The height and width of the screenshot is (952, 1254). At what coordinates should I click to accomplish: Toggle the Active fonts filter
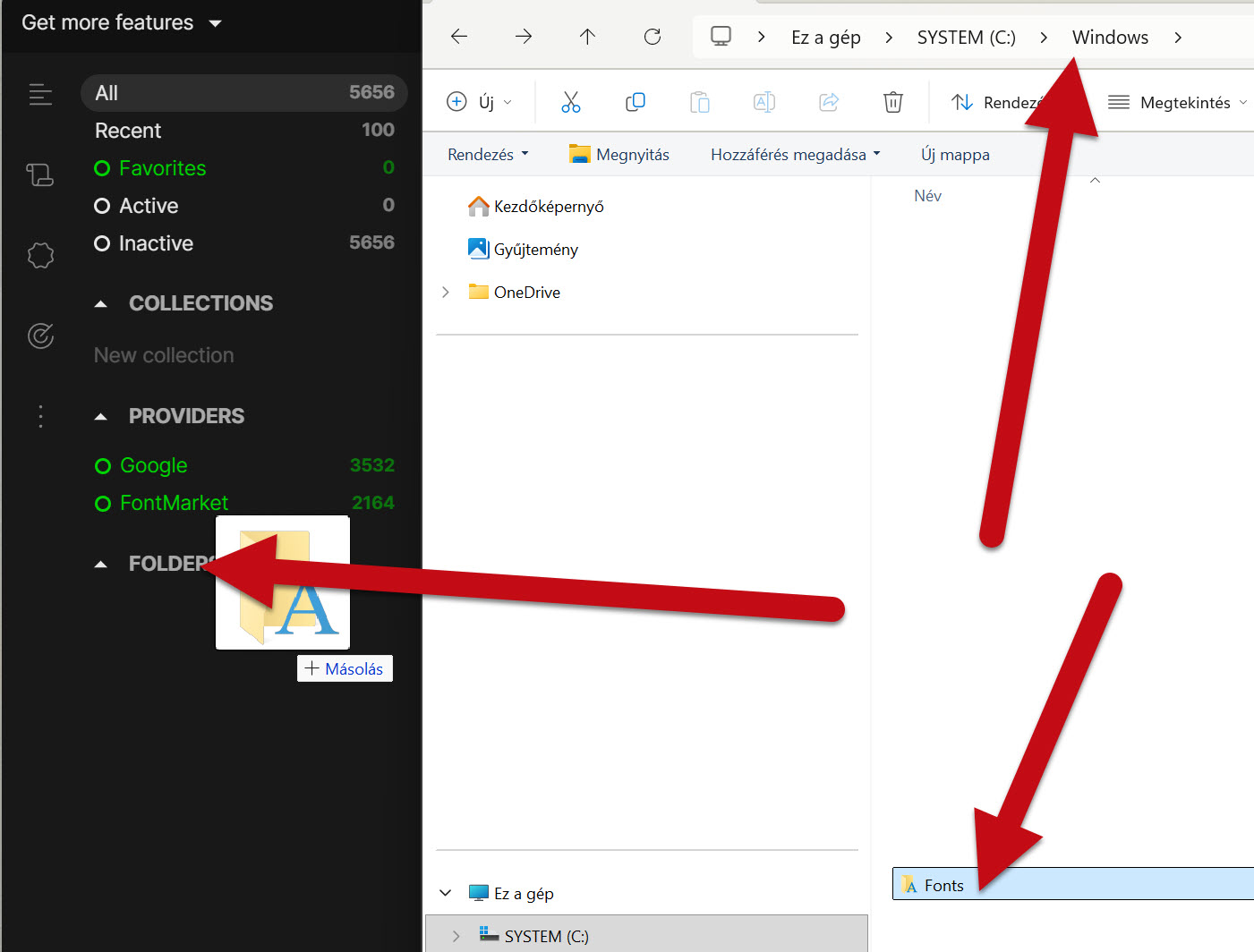(102, 206)
